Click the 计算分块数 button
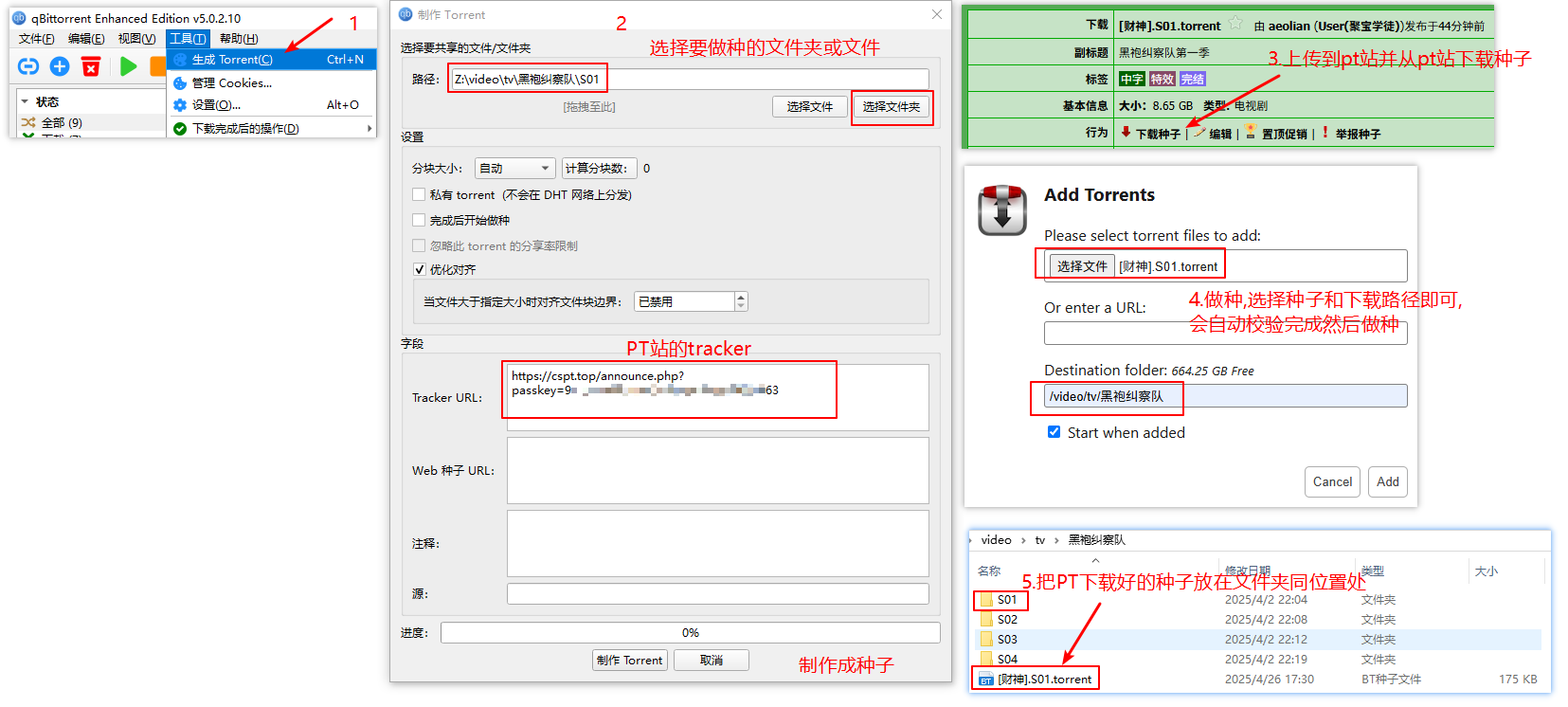The width and height of the screenshot is (1568, 707). pos(599,168)
